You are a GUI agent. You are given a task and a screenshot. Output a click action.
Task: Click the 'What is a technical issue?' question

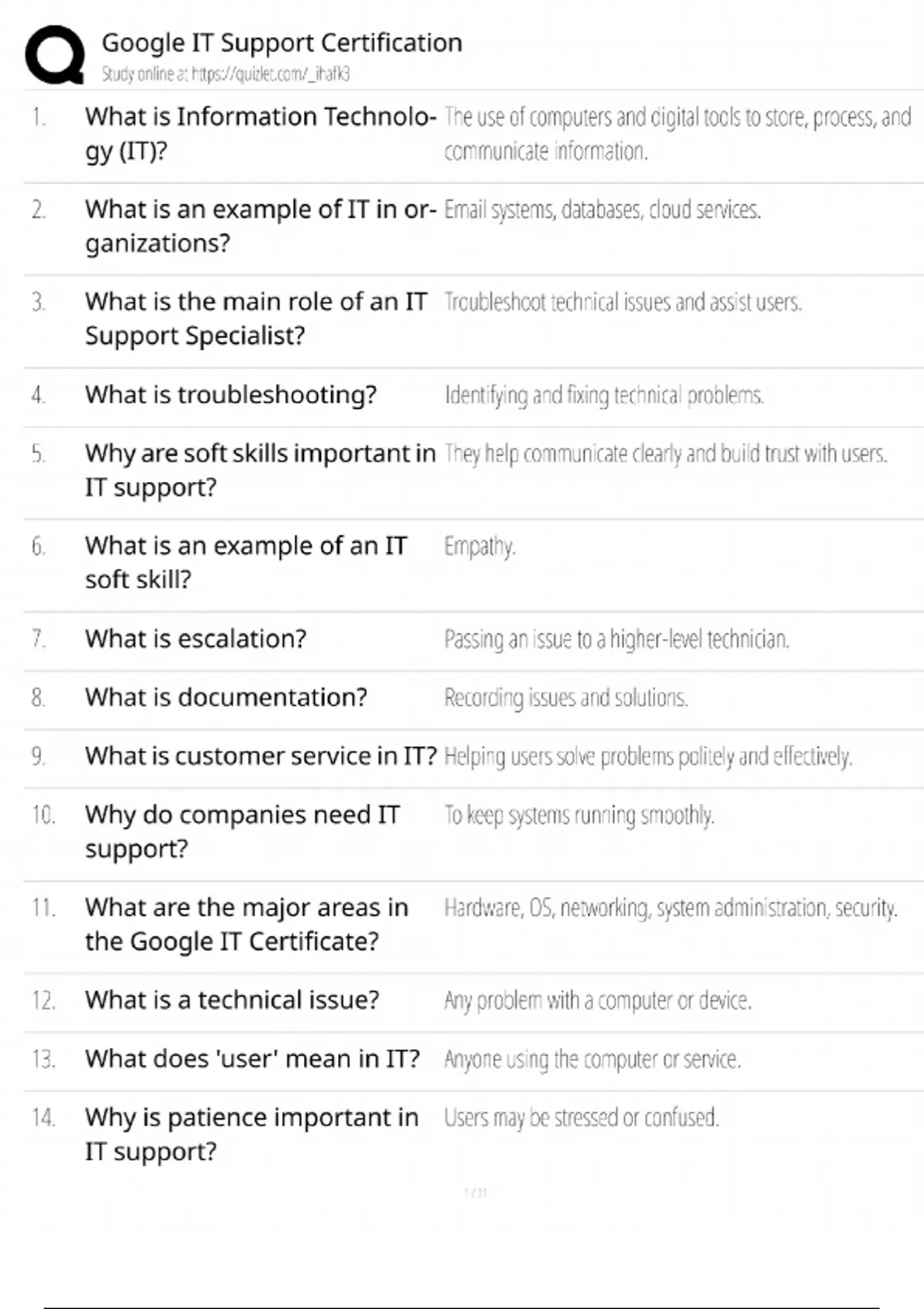tap(233, 999)
